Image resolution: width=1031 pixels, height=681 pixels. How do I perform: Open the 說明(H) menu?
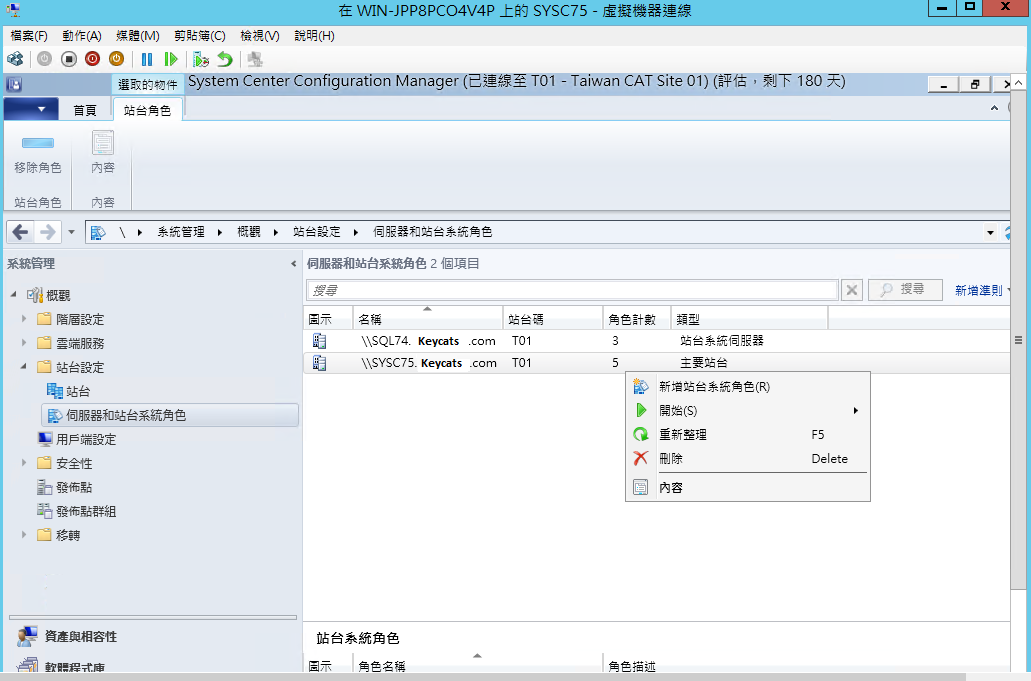click(314, 35)
